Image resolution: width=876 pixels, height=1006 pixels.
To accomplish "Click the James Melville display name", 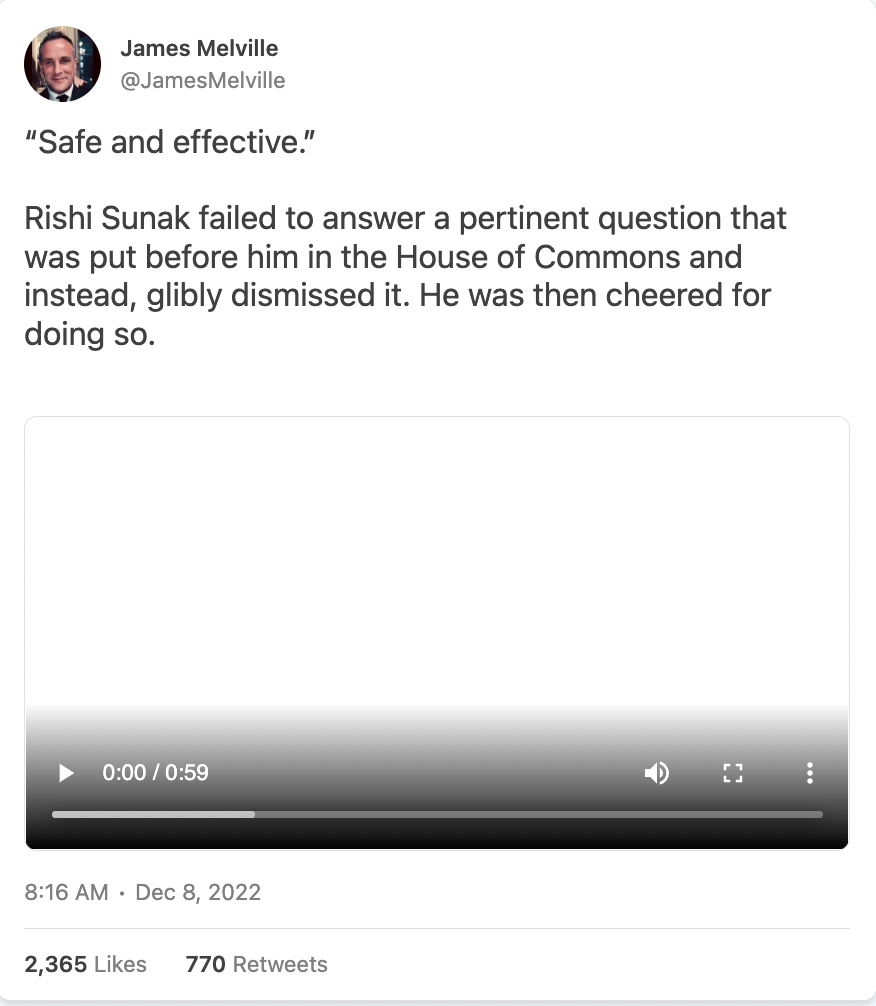I will coord(199,48).
